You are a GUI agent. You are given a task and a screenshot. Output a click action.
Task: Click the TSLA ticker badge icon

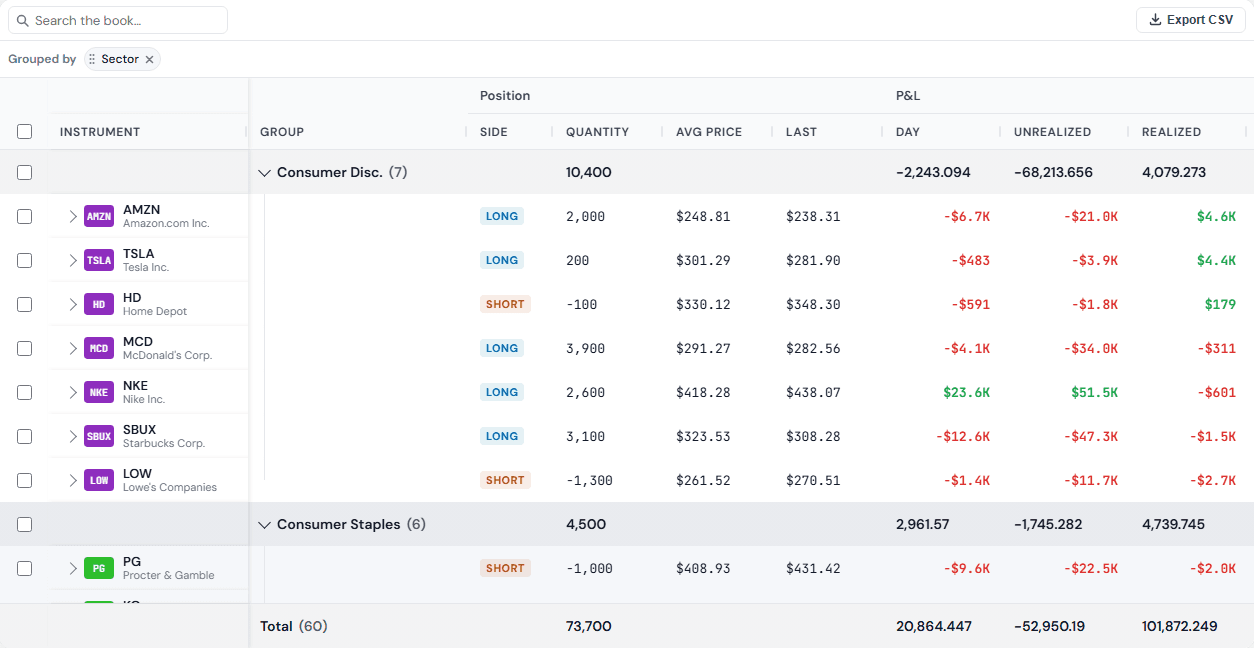coord(99,260)
